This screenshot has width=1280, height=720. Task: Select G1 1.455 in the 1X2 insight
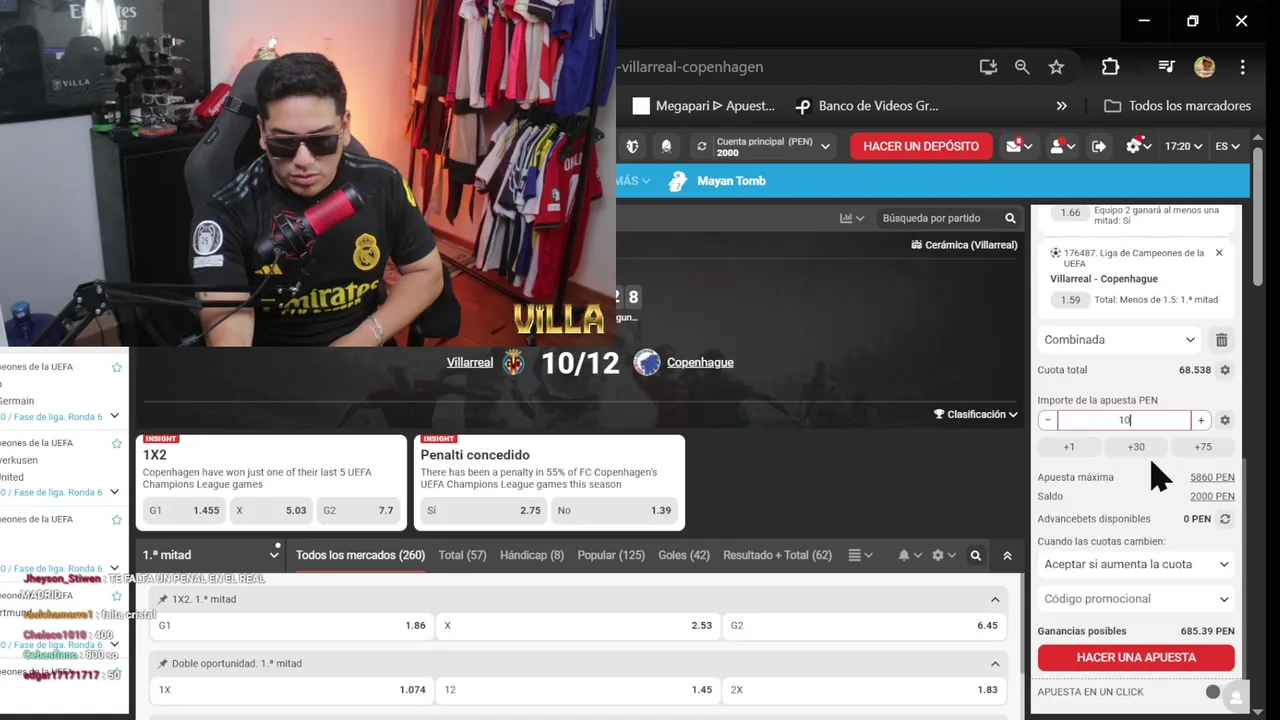[x=184, y=510]
